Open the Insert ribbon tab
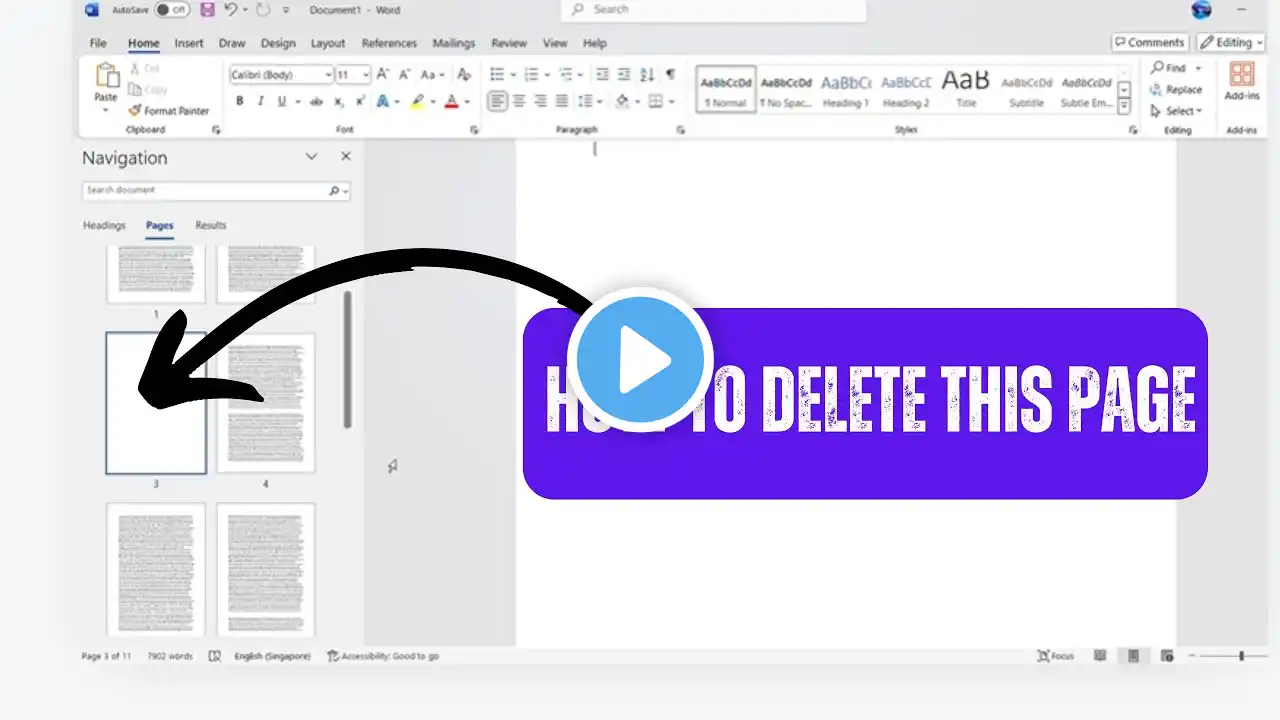This screenshot has height=720, width=1280. (x=189, y=43)
